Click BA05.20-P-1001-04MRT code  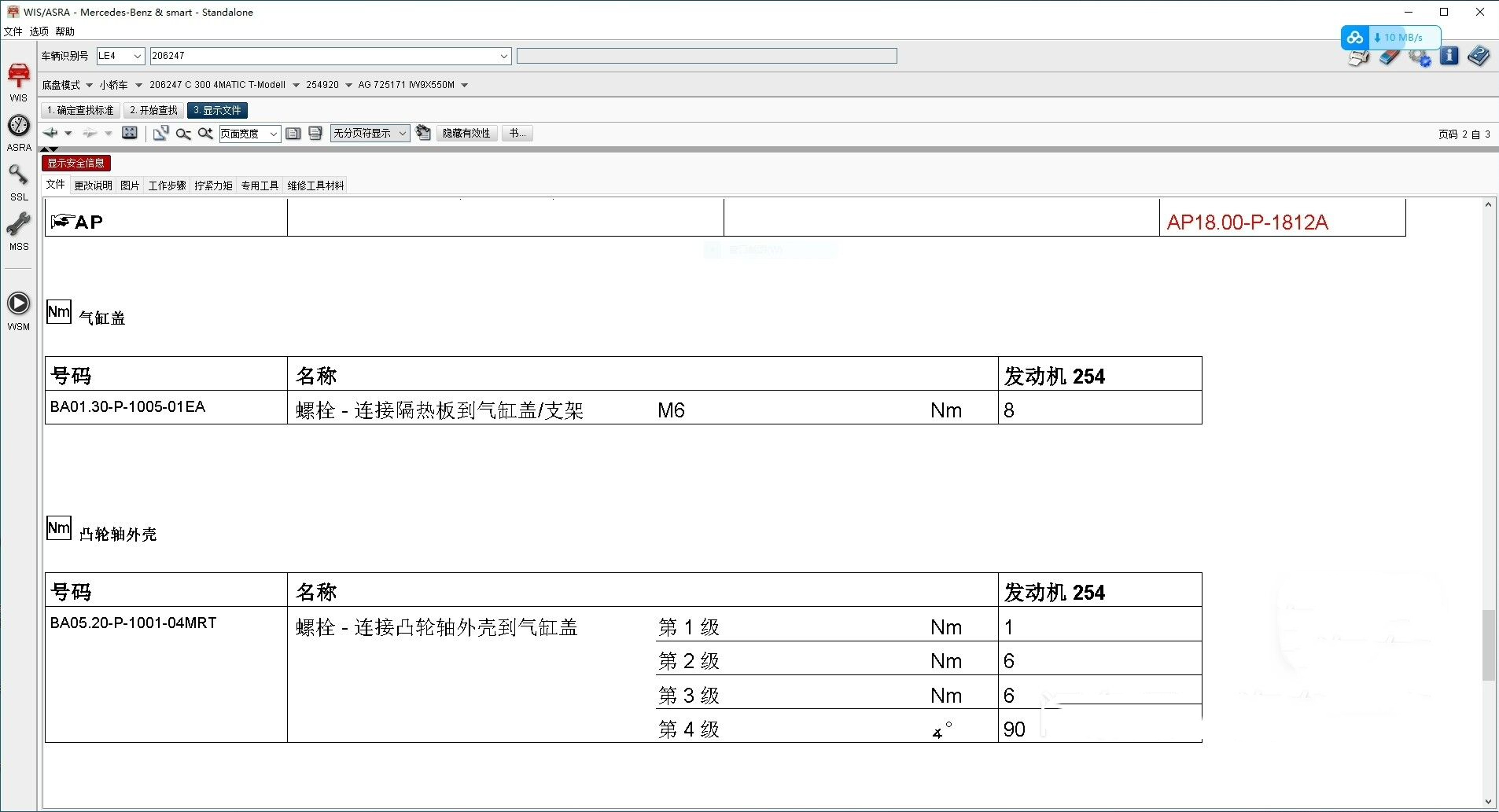[x=133, y=623]
